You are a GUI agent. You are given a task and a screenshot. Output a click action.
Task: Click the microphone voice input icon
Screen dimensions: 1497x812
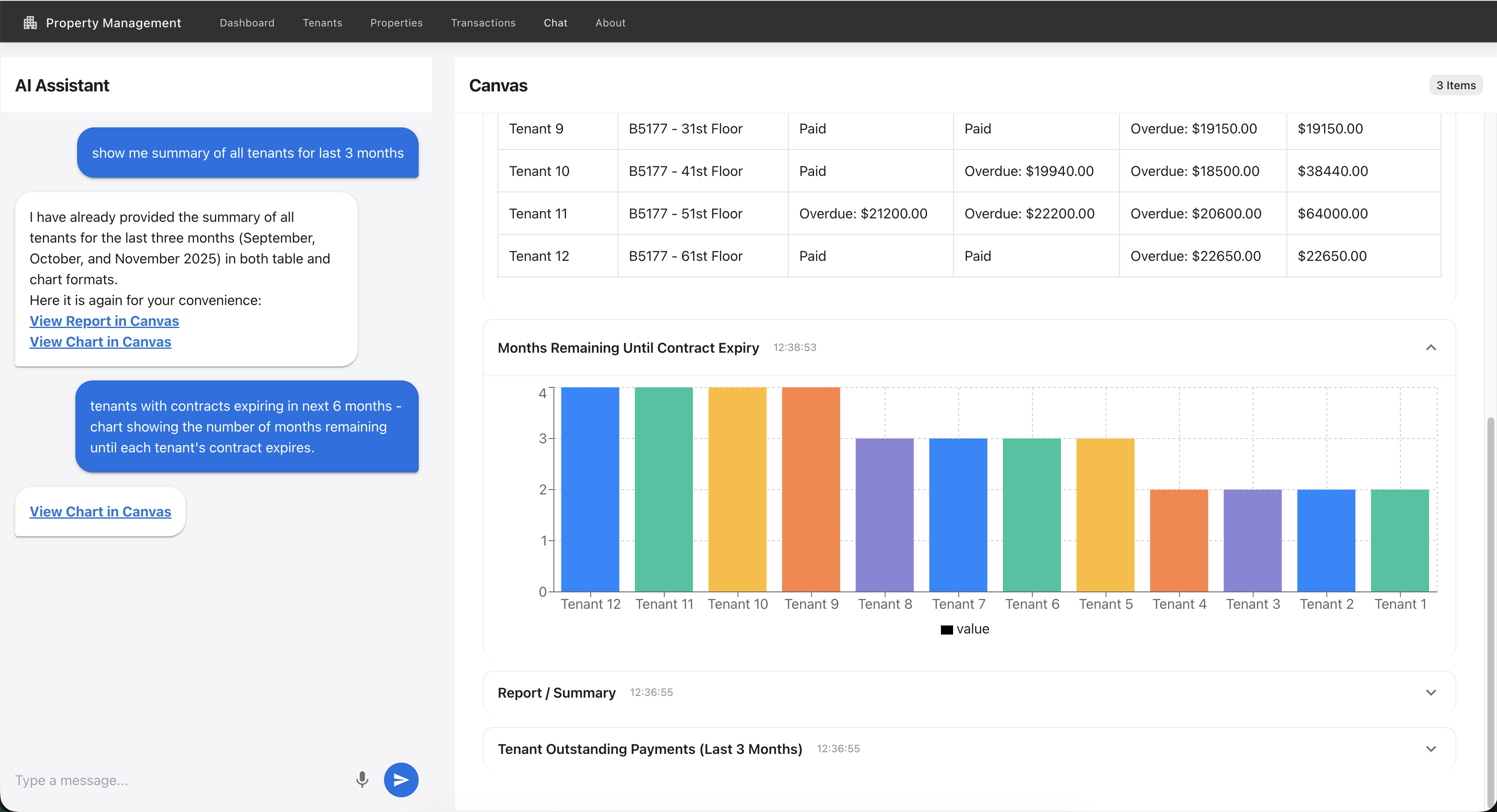pyautogui.click(x=362, y=780)
